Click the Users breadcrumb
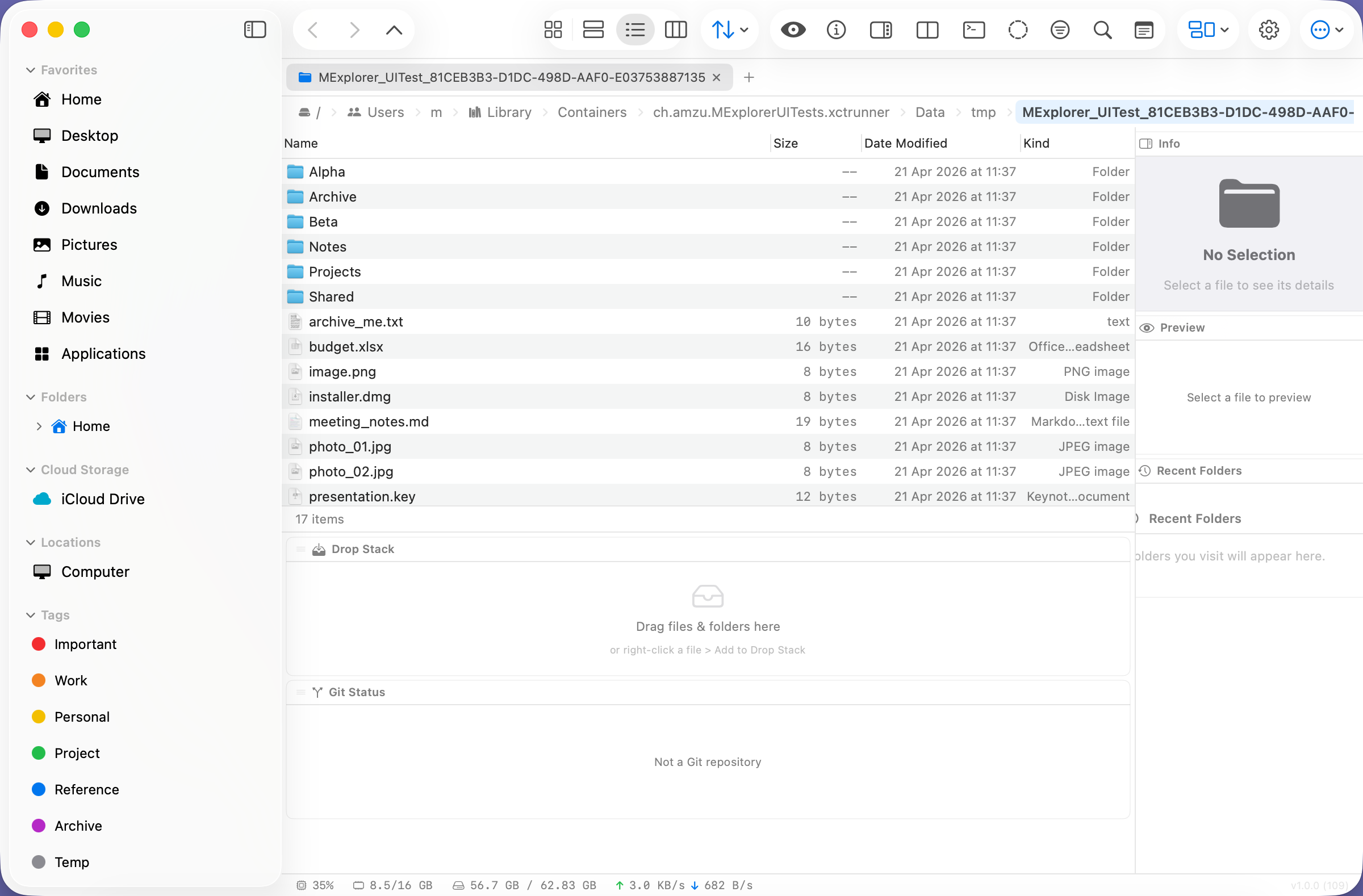This screenshot has height=896, width=1363. point(376,112)
